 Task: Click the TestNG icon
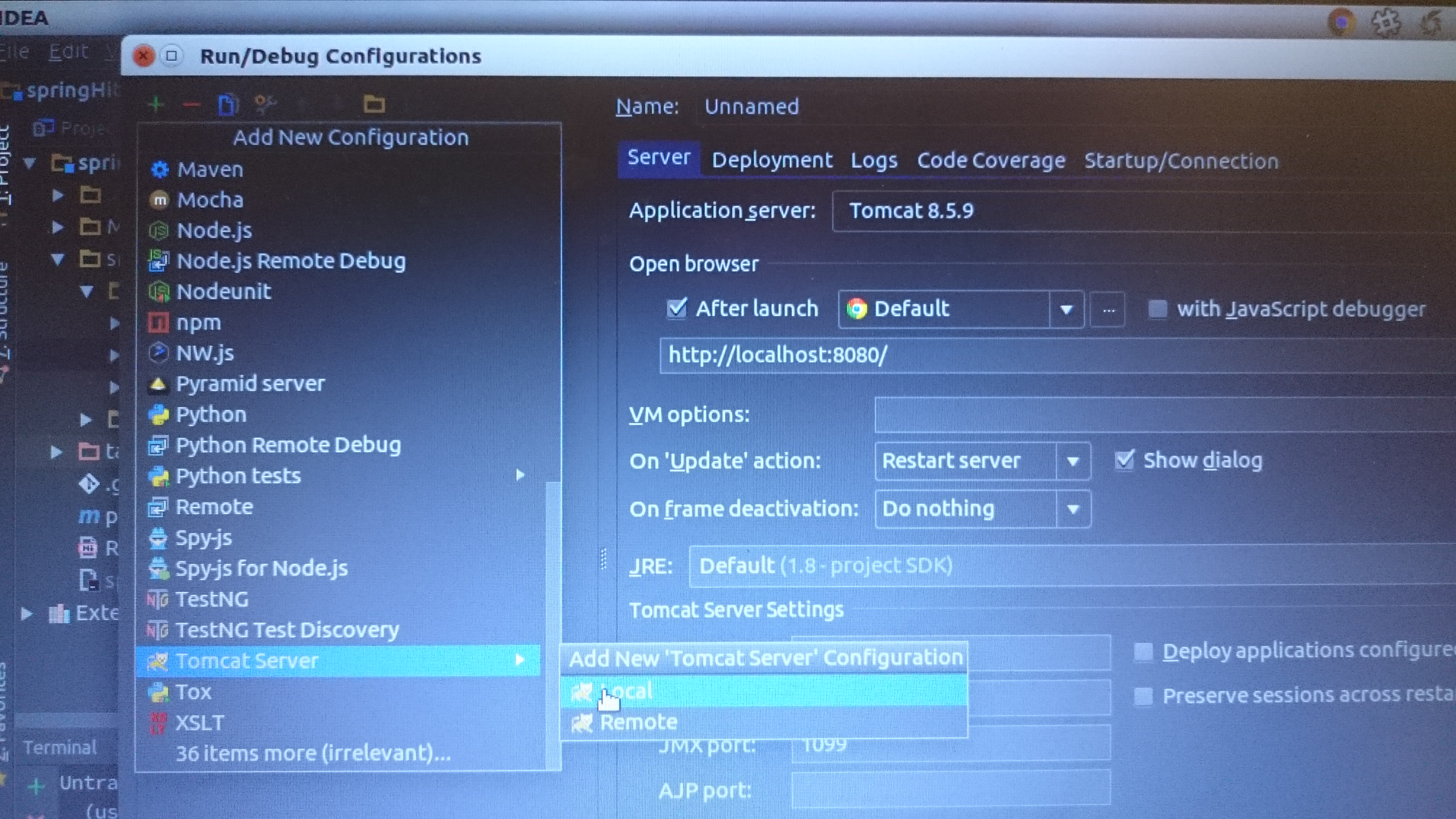coord(157,599)
